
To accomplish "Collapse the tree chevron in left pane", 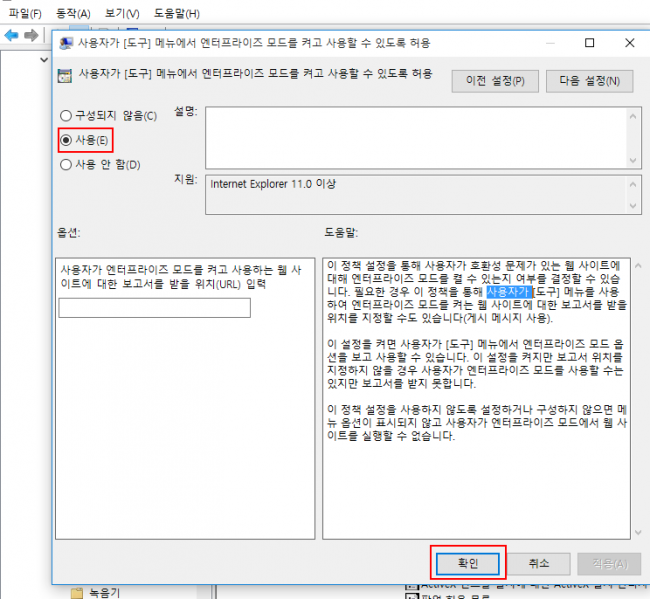I will (44, 60).
